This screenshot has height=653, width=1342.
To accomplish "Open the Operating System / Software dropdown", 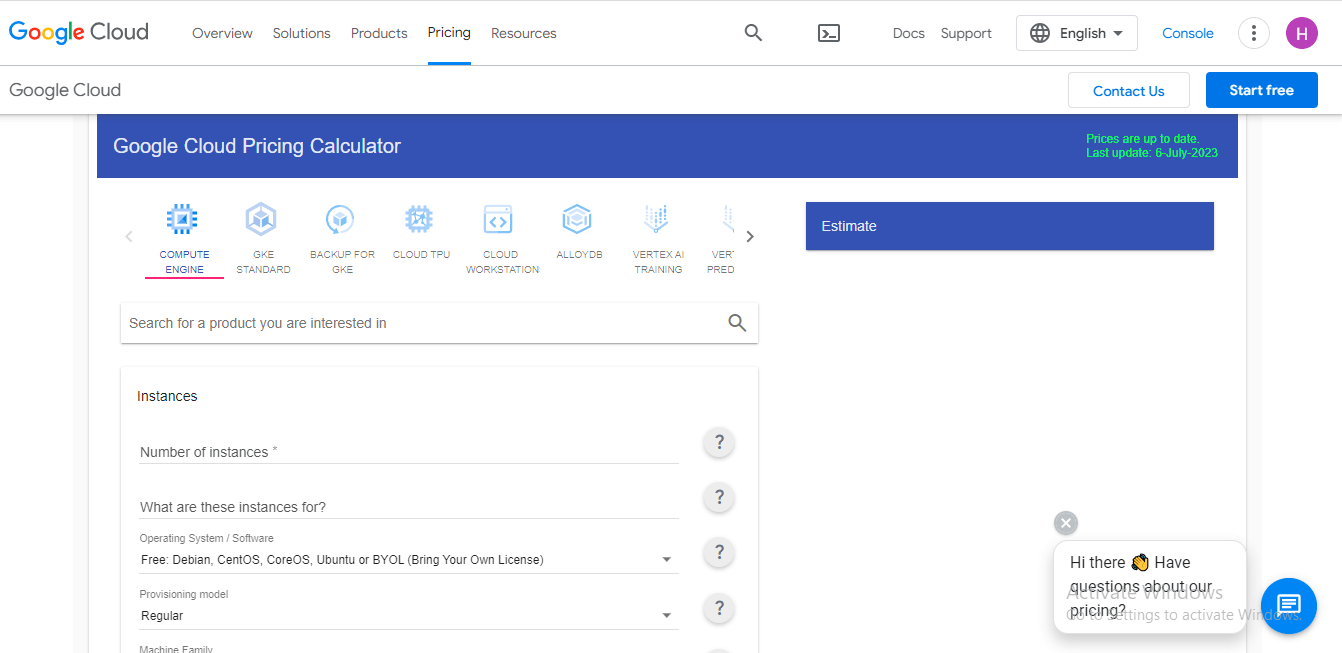I will click(409, 560).
